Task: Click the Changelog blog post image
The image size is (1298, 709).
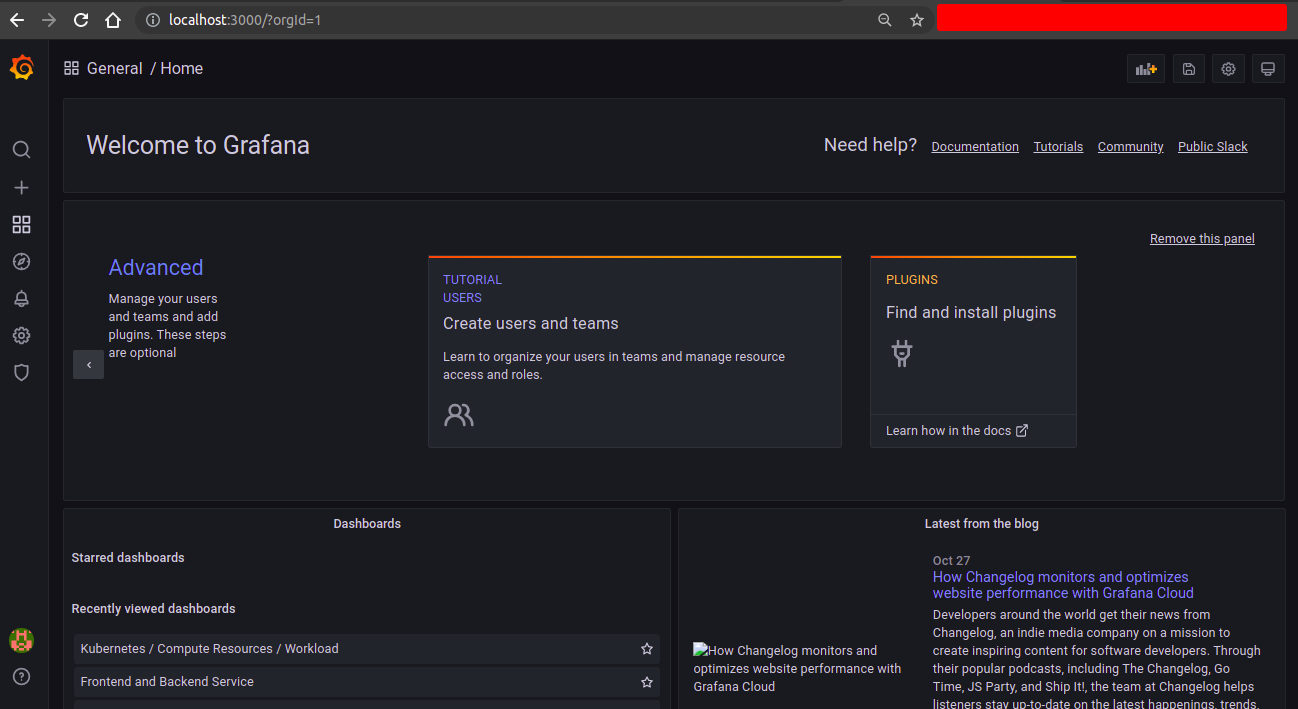Action: tap(798, 668)
